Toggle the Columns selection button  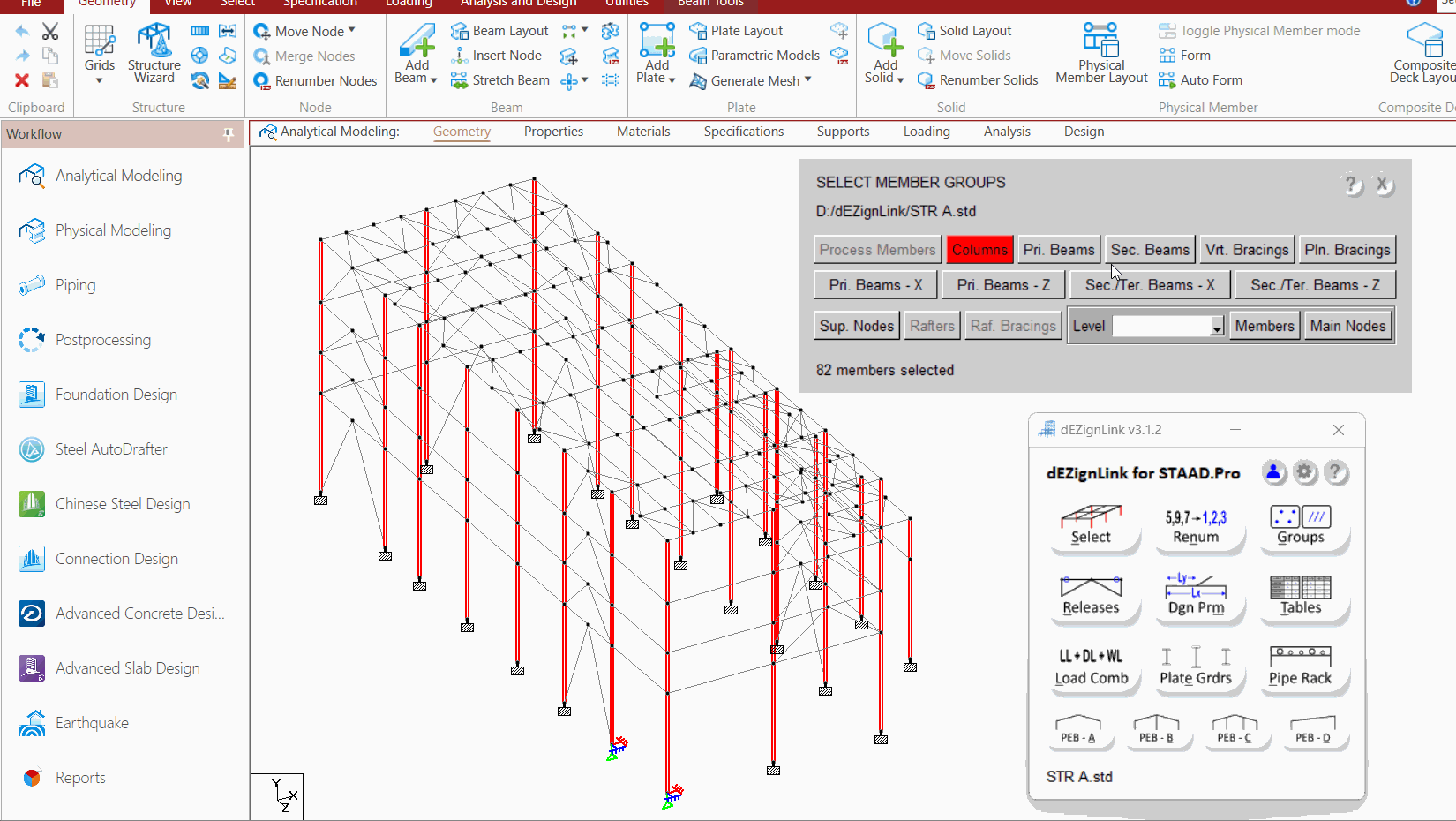[x=979, y=250]
